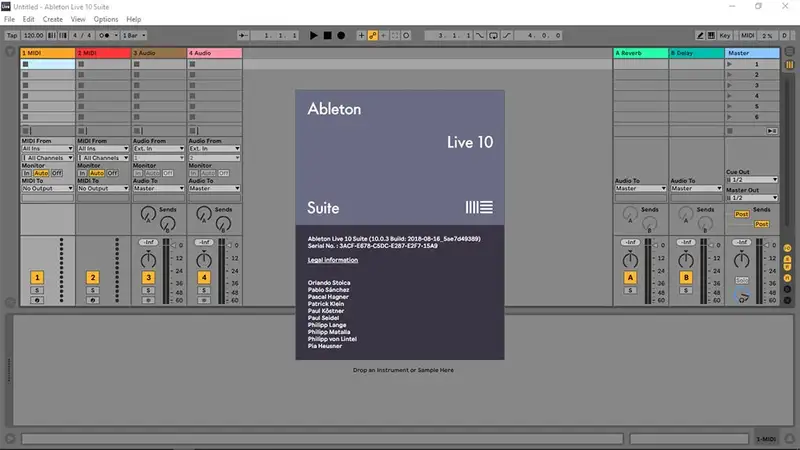Image resolution: width=800 pixels, height=450 pixels.
Task: Set track 1 MIDI monitor to Off
Action: (x=57, y=173)
